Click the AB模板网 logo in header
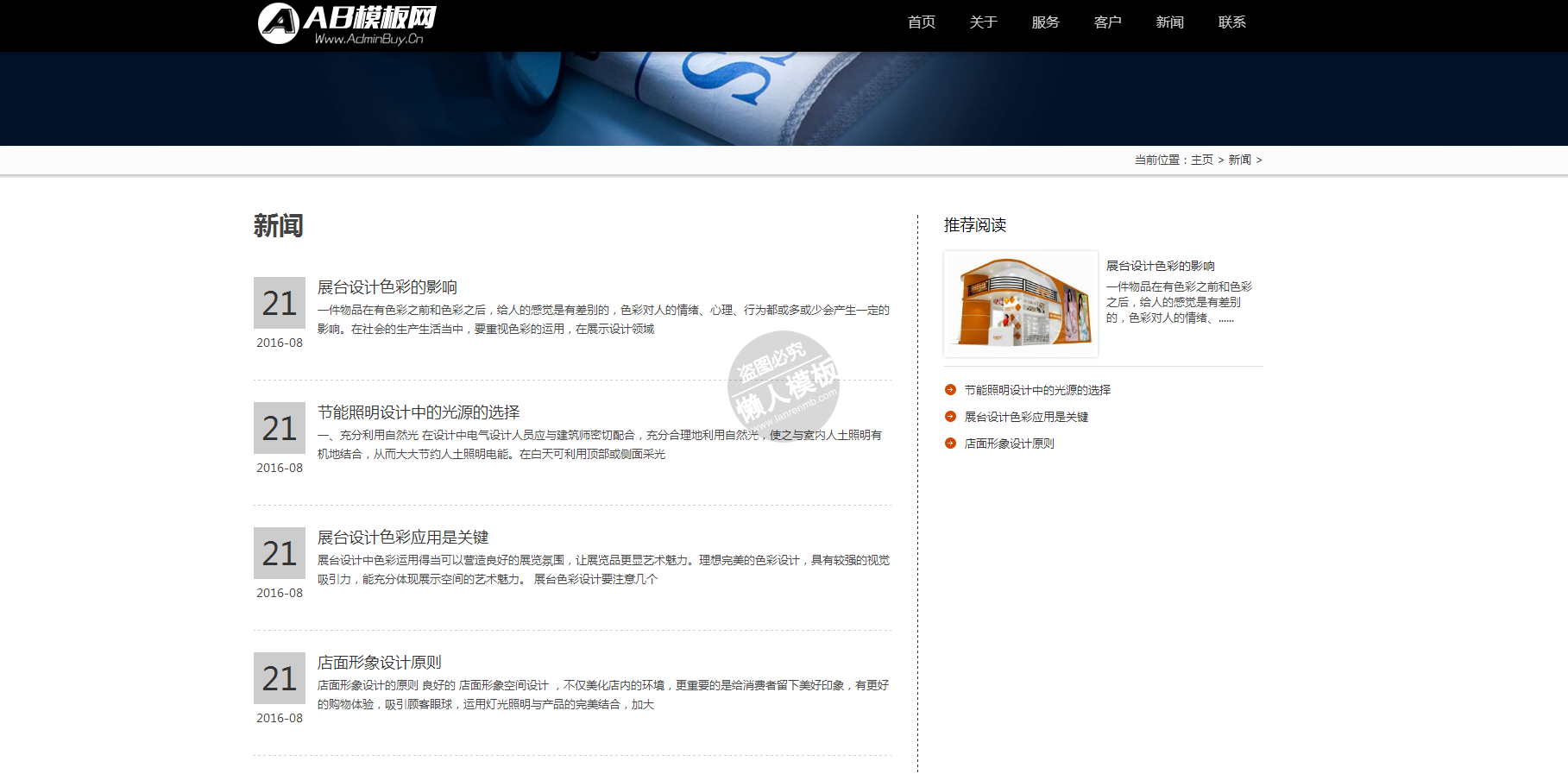This screenshot has width=1568, height=774. (x=347, y=24)
